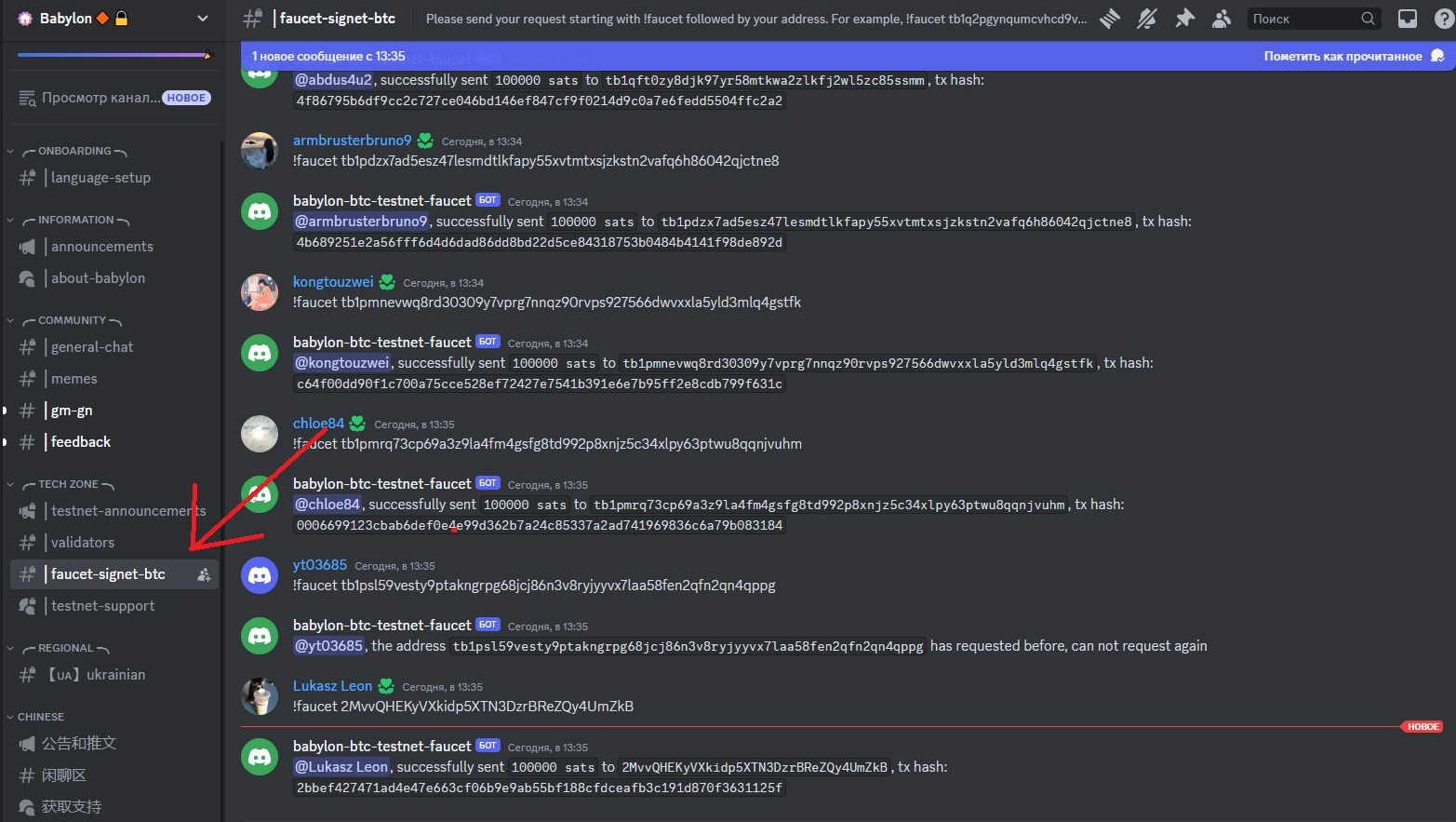Screen dimensions: 1456x822
Task: Switch to general-chat channel
Action: pos(114,347)
